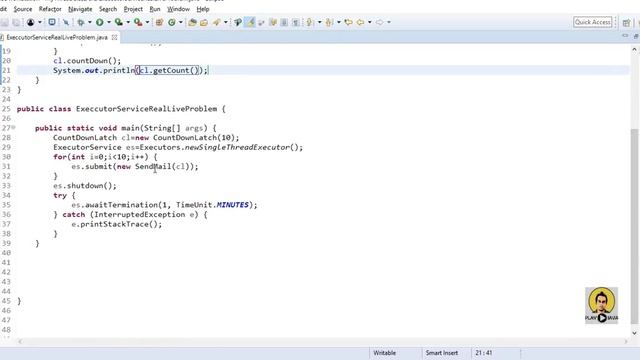Close the ExeccutorServiceRealLiveProblem.java tab
Image resolution: width=640 pixels, height=360 pixels.
tap(114, 37)
